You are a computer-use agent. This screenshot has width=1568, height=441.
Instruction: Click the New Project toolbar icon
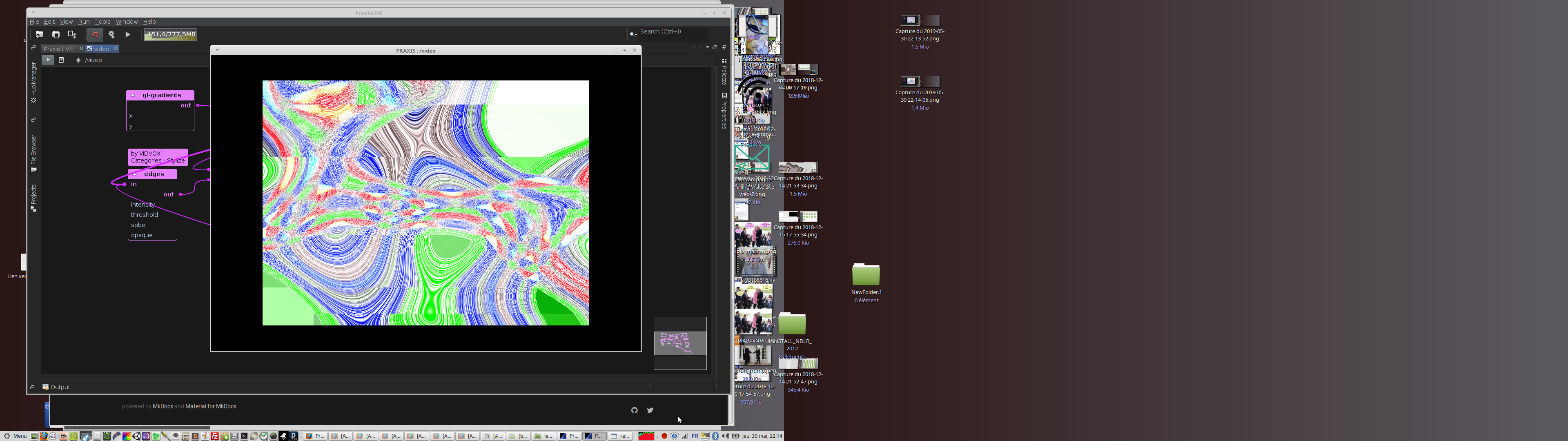point(40,35)
